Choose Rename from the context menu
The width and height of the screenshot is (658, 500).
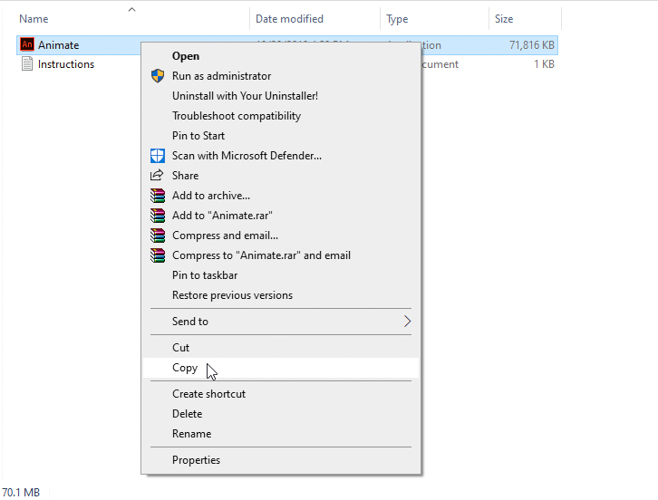pos(281,434)
